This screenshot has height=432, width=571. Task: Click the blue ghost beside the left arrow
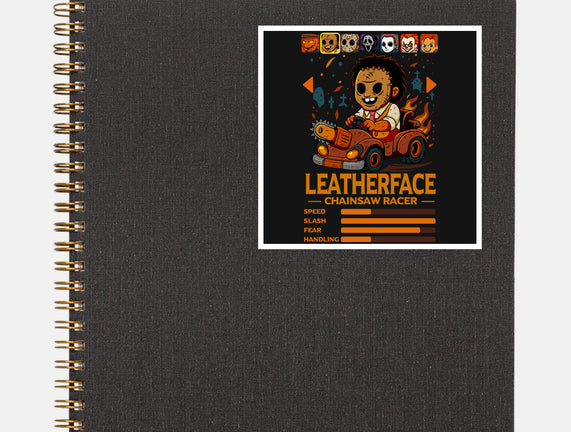319,97
